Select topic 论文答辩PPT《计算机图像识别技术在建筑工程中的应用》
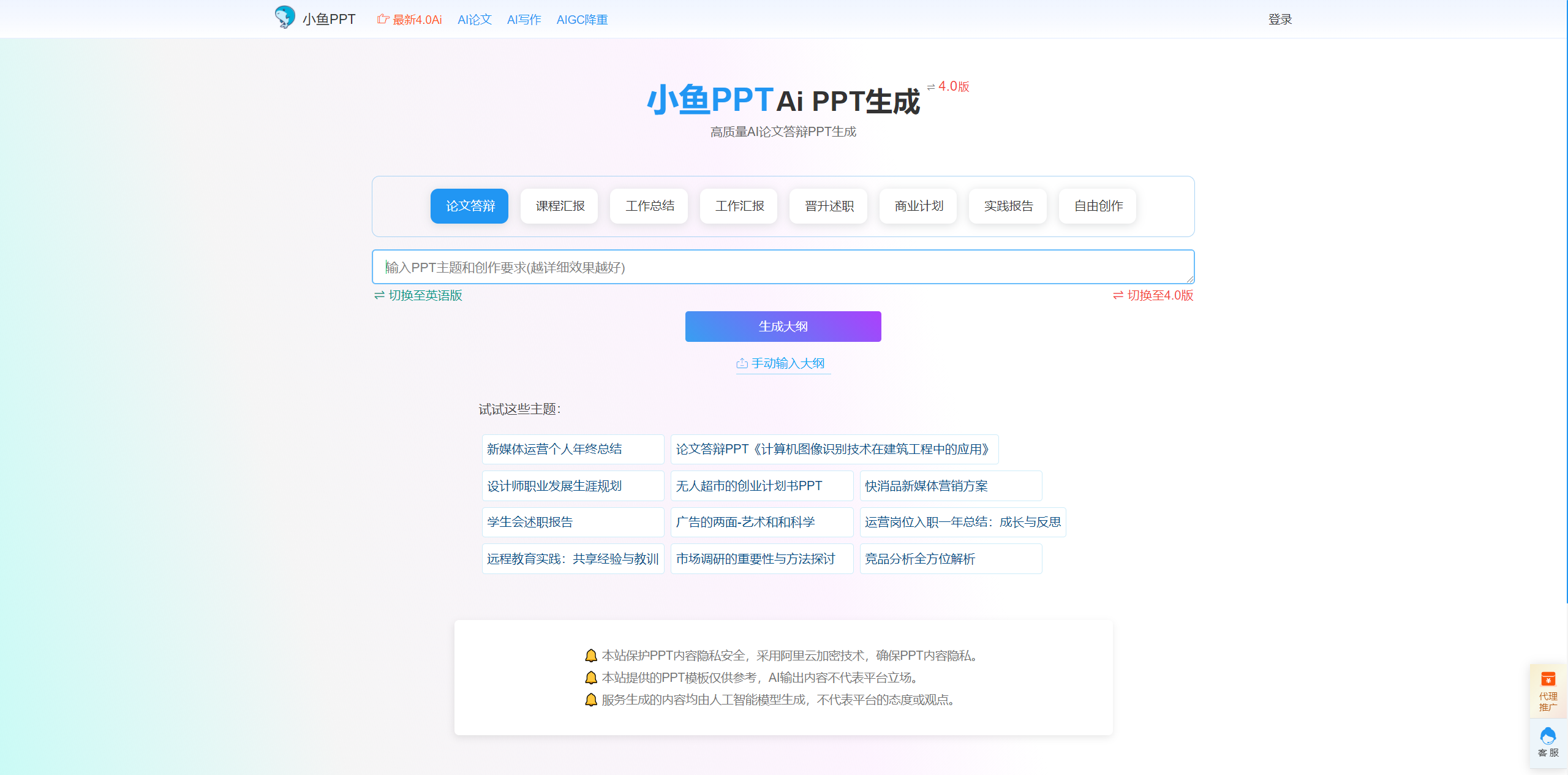 tap(834, 449)
